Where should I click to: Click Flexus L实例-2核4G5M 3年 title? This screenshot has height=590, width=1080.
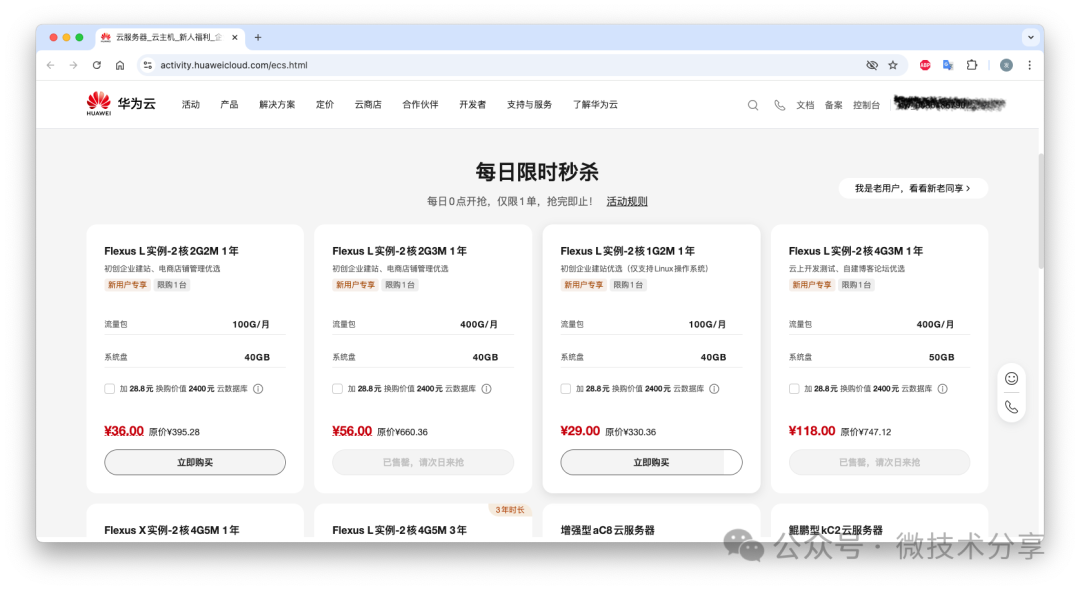click(x=399, y=530)
